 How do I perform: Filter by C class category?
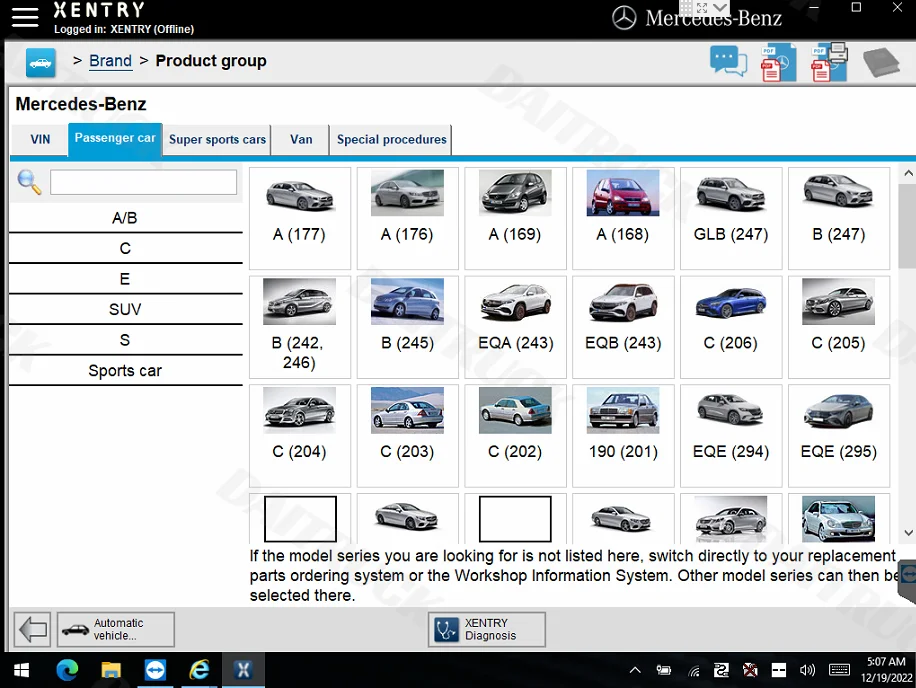125,248
